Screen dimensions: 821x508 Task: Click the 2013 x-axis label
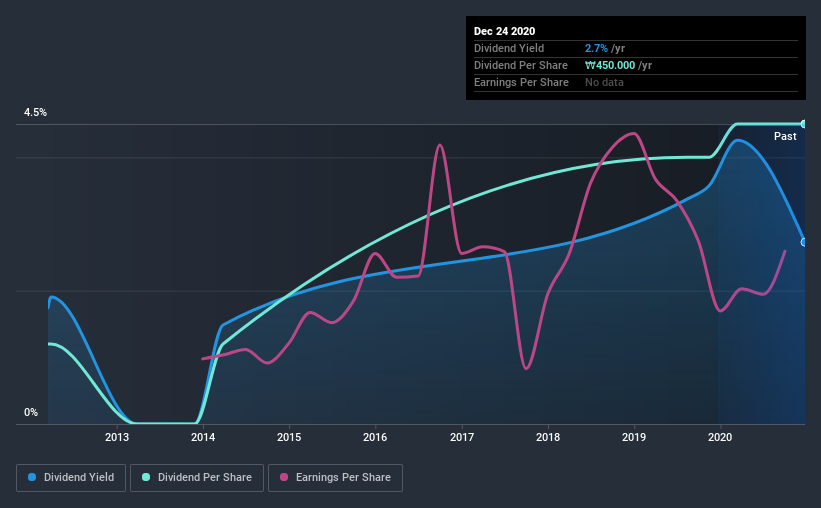click(x=116, y=437)
